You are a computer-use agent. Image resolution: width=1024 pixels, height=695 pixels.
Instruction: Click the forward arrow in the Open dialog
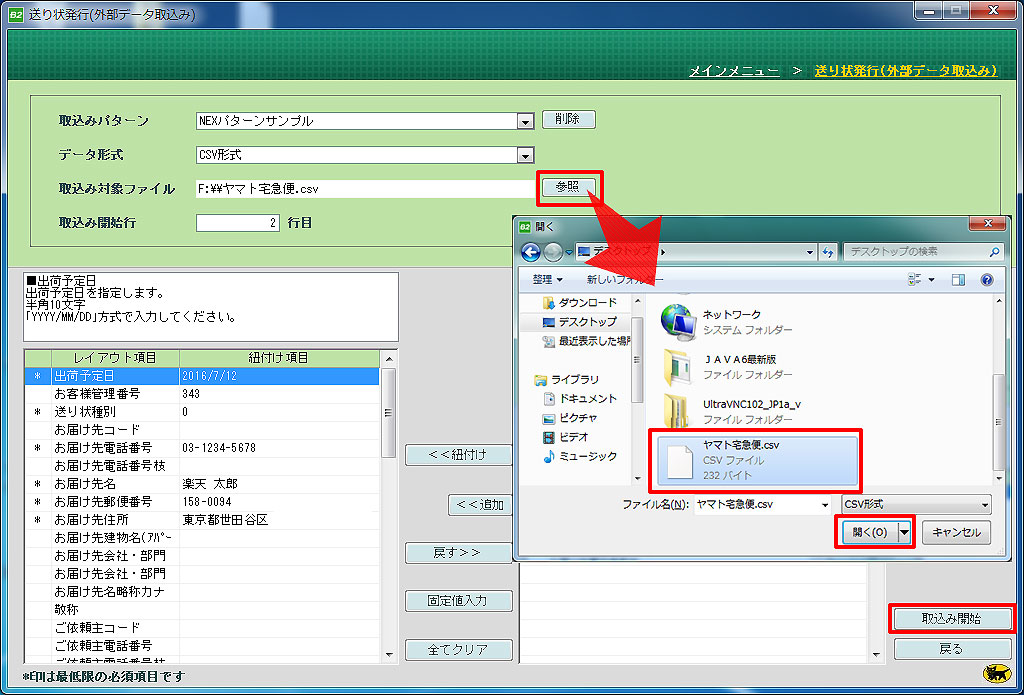(553, 251)
